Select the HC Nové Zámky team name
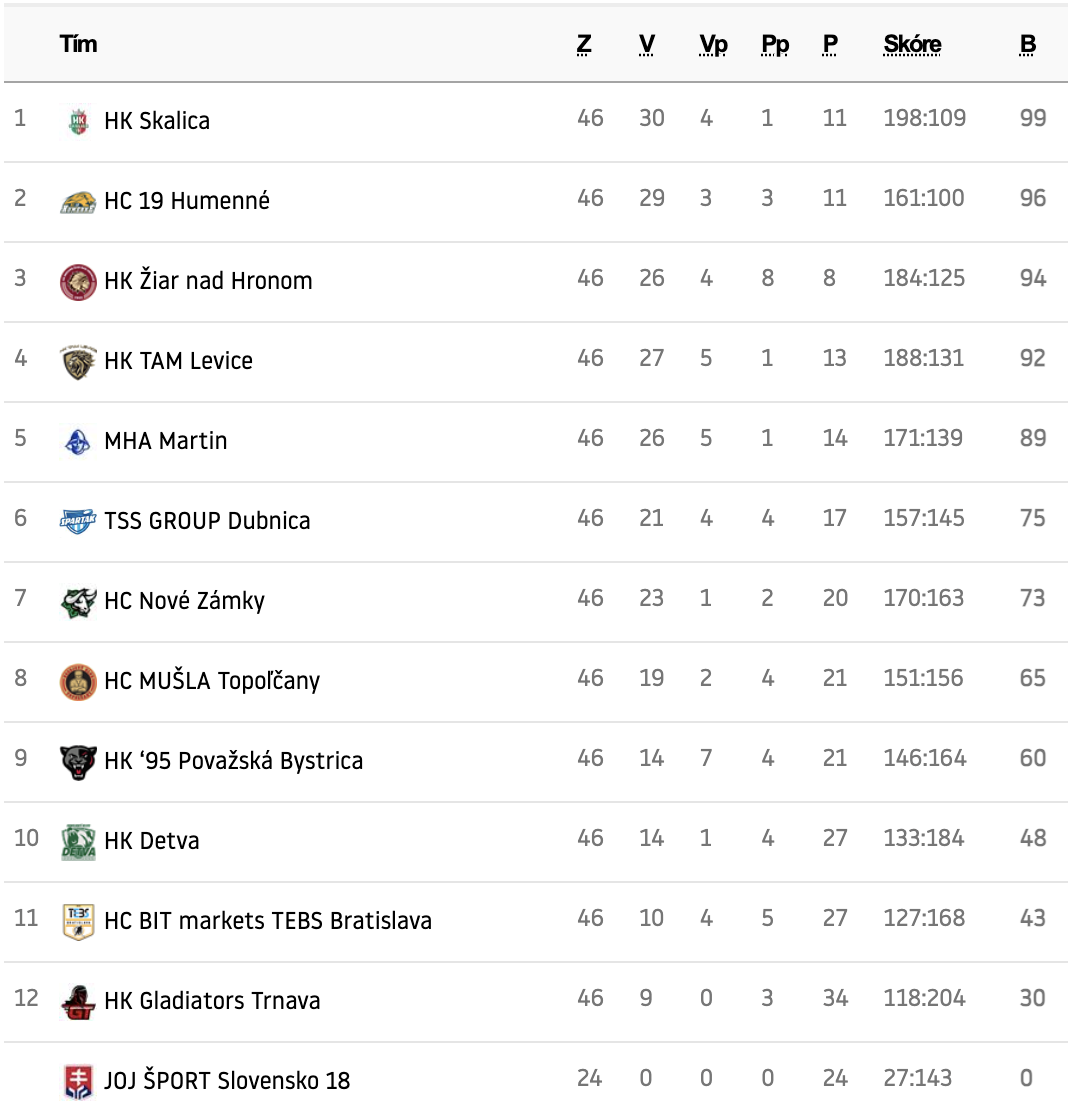This screenshot has width=1068, height=1118. [x=184, y=601]
